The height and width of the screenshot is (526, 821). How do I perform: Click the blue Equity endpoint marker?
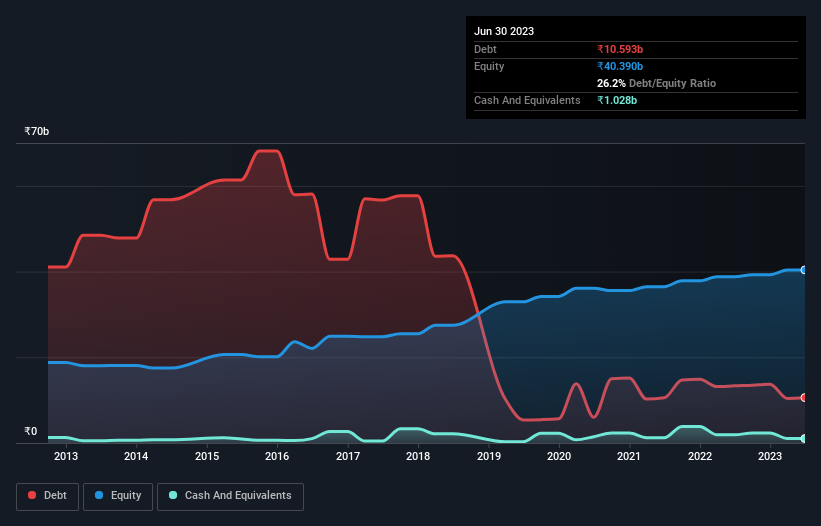click(804, 270)
